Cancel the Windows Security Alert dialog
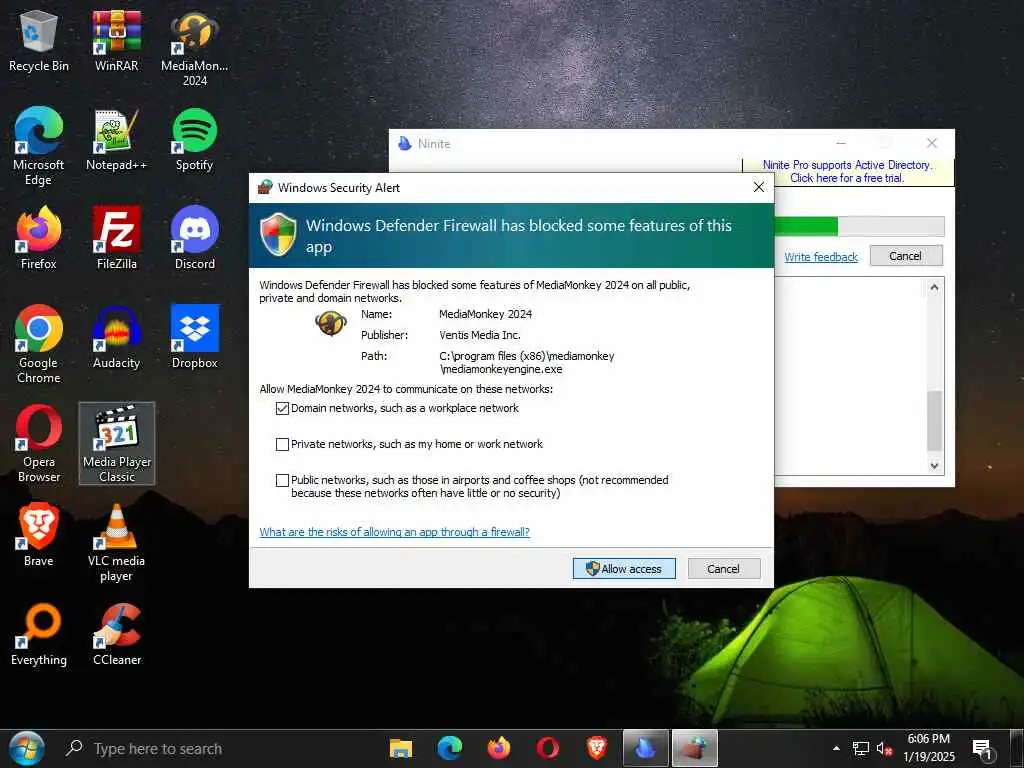This screenshot has width=1024, height=768. pyautogui.click(x=724, y=569)
